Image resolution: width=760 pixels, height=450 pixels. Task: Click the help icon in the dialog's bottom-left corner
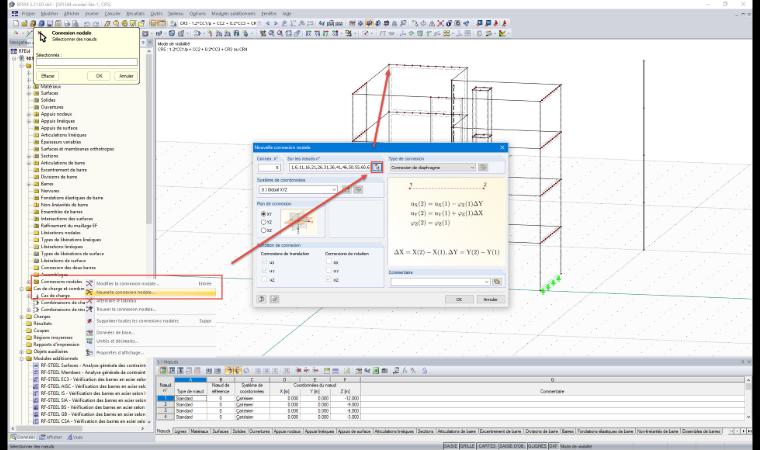262,299
